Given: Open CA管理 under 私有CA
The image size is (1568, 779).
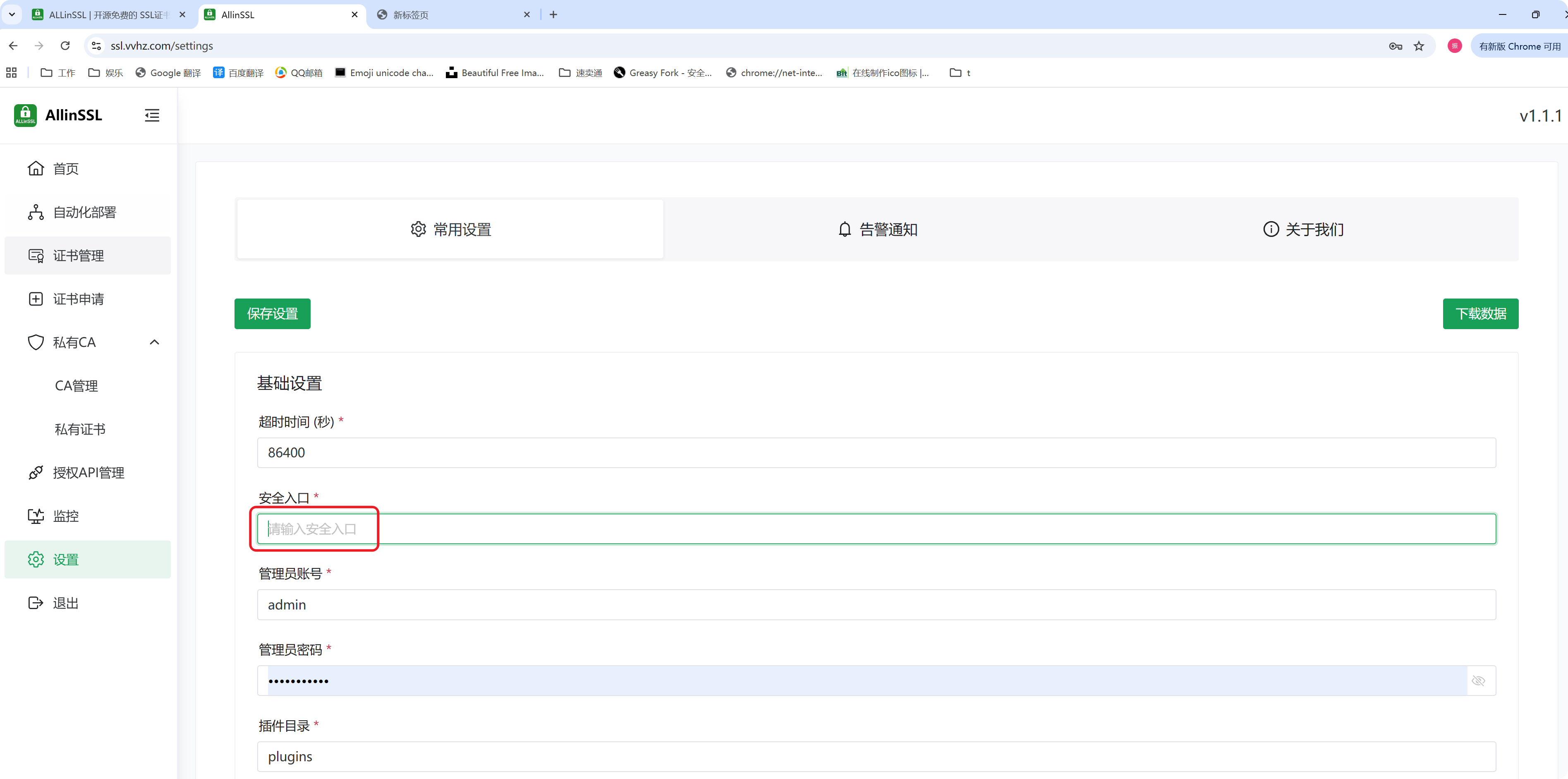Looking at the screenshot, I should coord(76,386).
